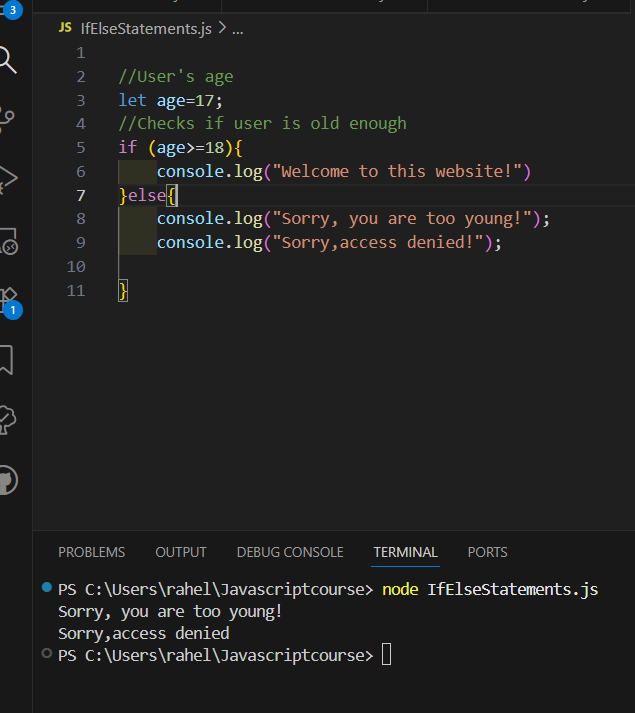635x713 pixels.
Task: Focus the terminal prompt input cursor
Action: pos(387,656)
